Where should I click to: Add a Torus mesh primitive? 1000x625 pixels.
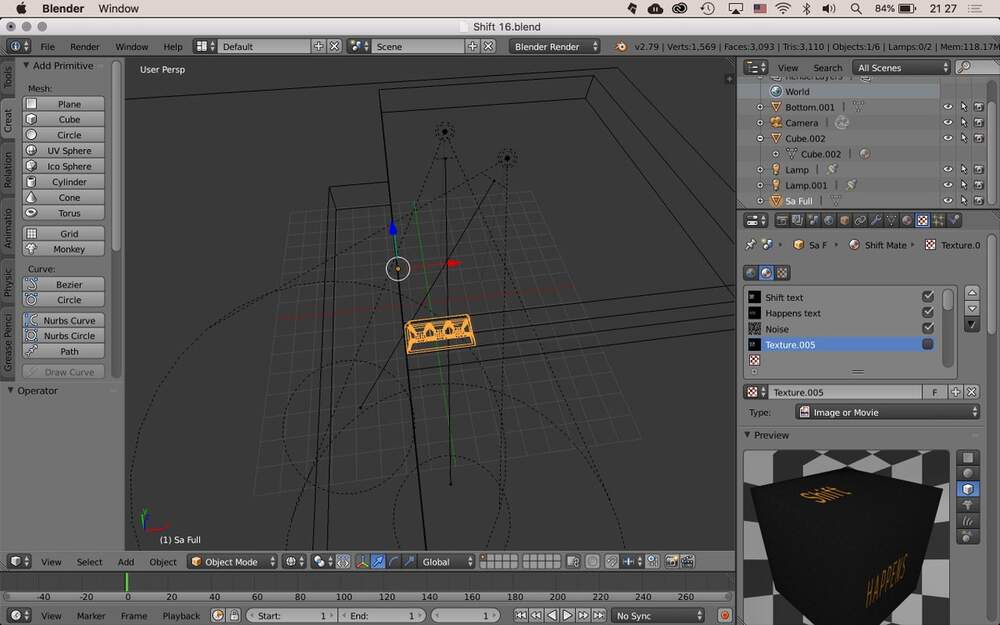[x=63, y=213]
